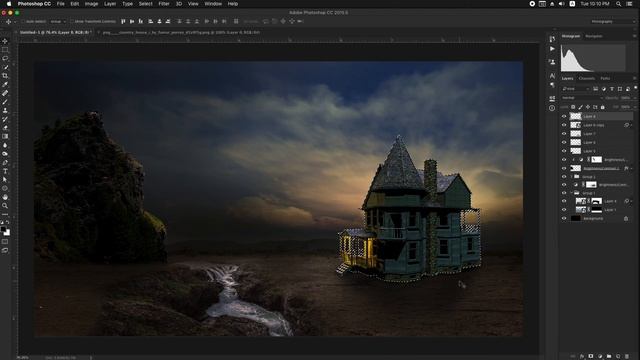Toggle Quick Mask mode in toolbox

tap(5, 242)
